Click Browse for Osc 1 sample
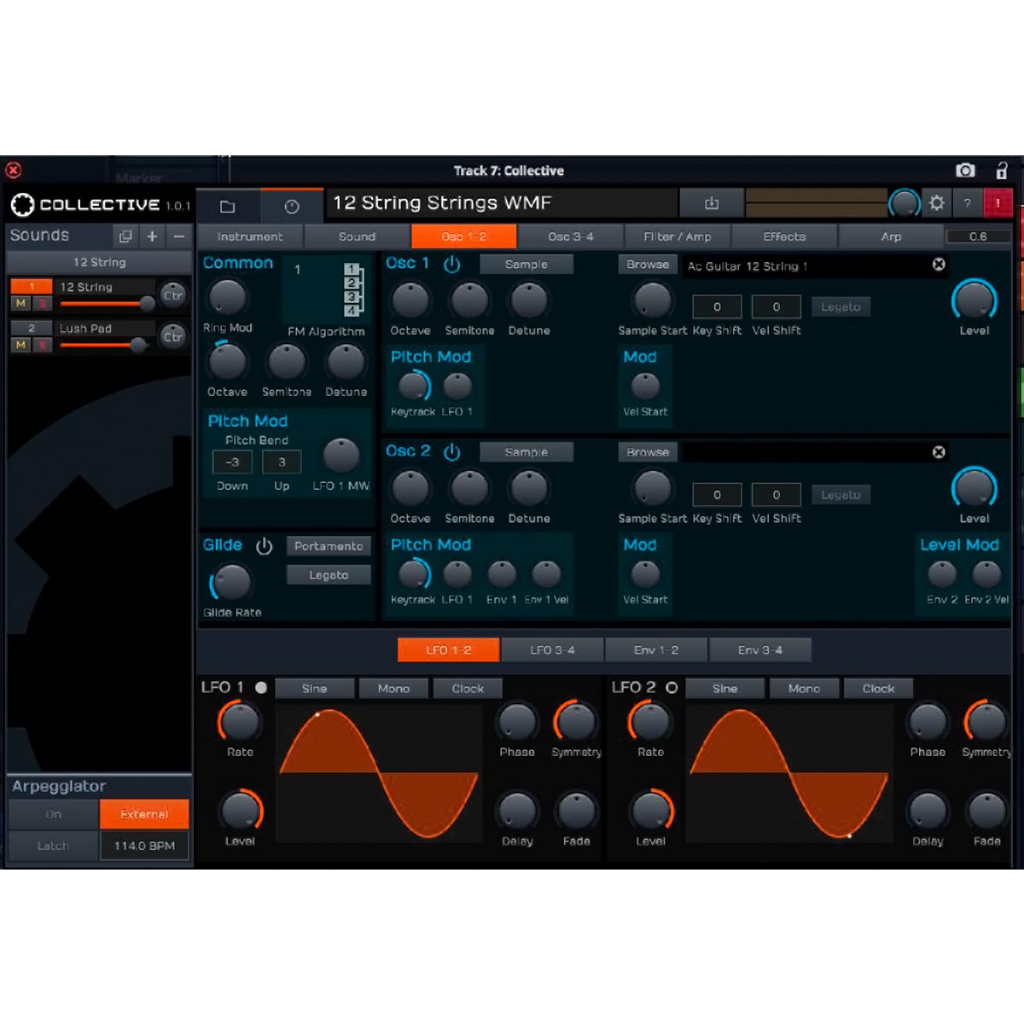Screen dimensions: 1024x1024 (x=648, y=264)
